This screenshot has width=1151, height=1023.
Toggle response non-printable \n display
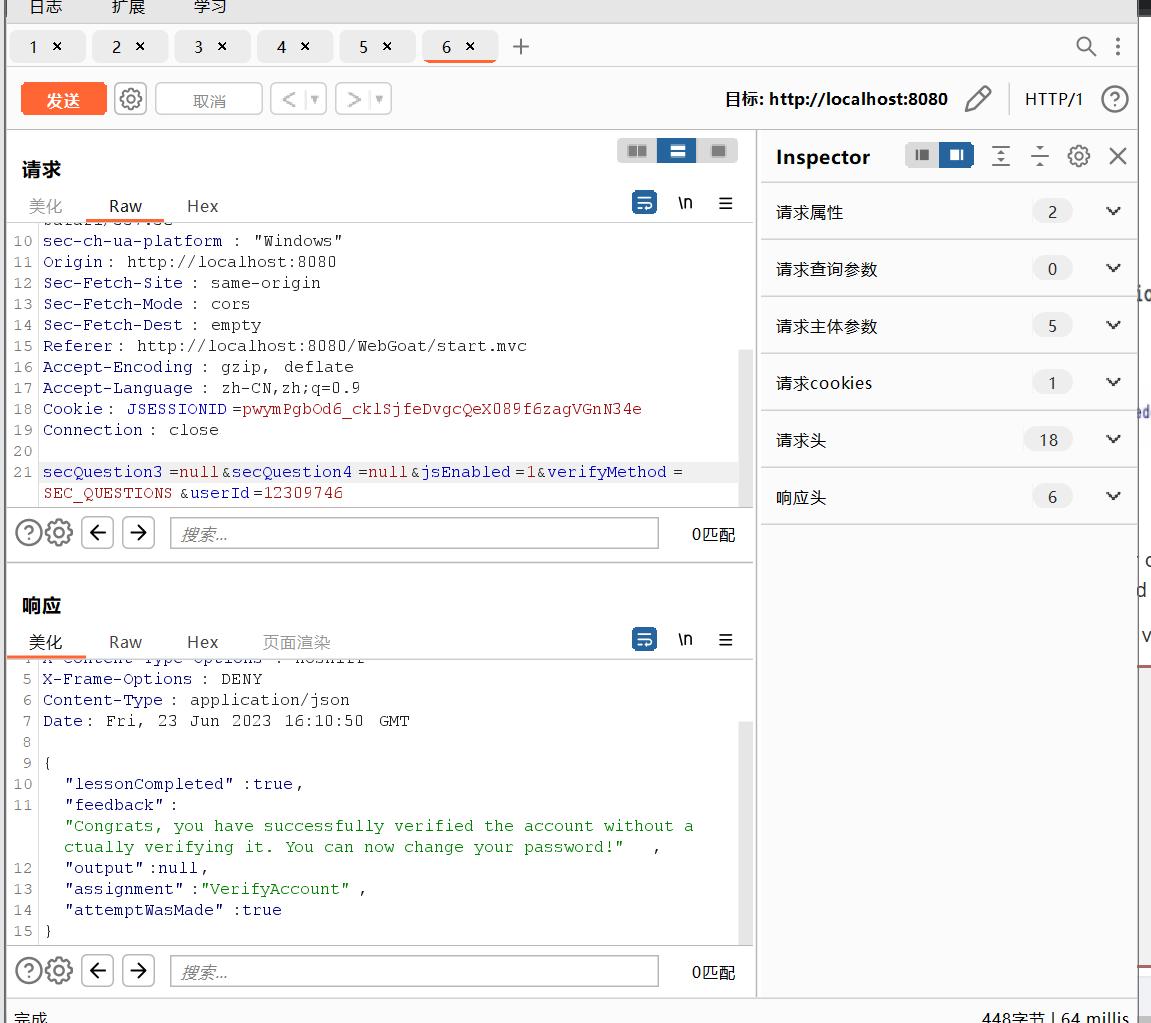tap(685, 639)
